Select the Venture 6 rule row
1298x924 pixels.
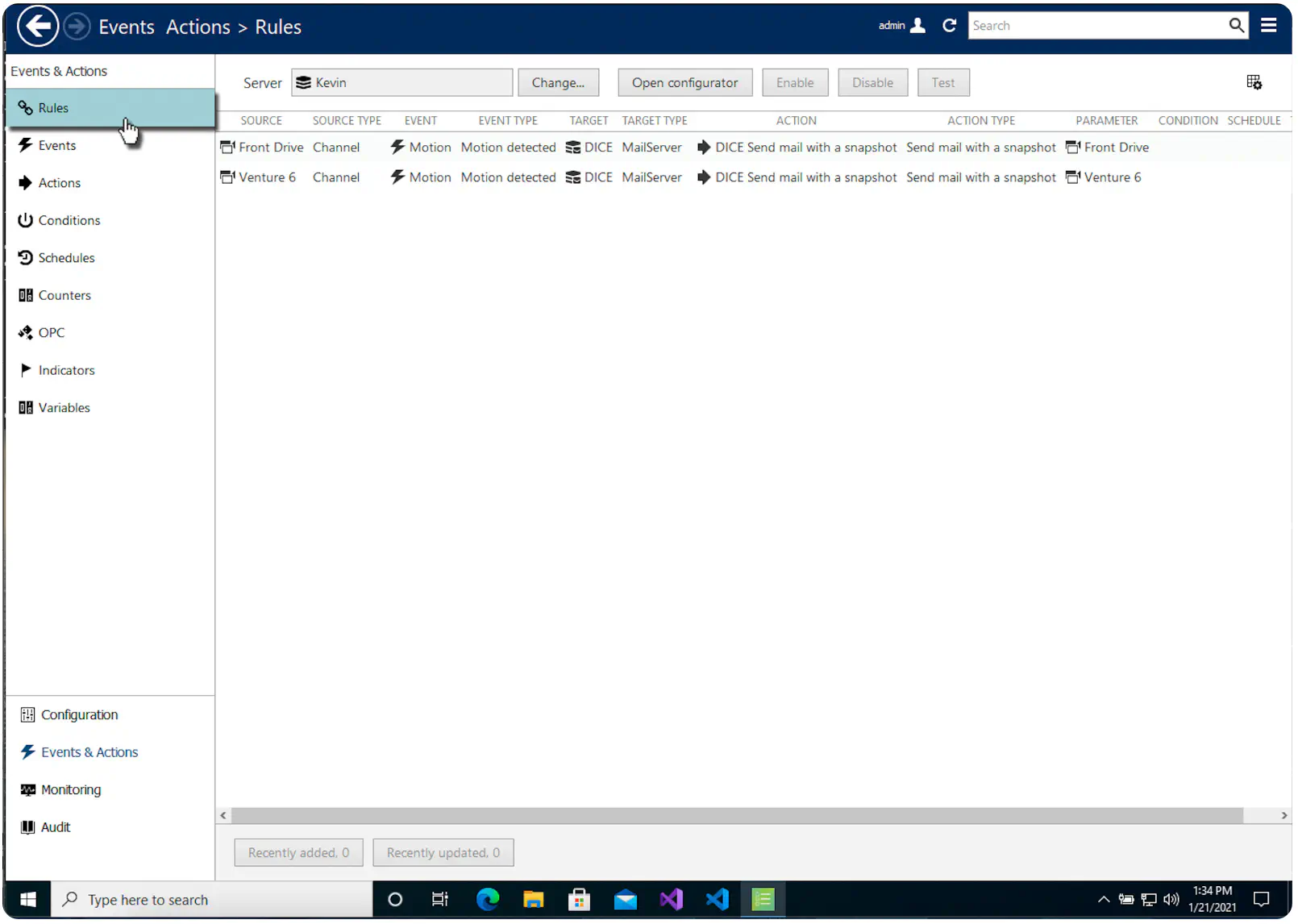[753, 177]
